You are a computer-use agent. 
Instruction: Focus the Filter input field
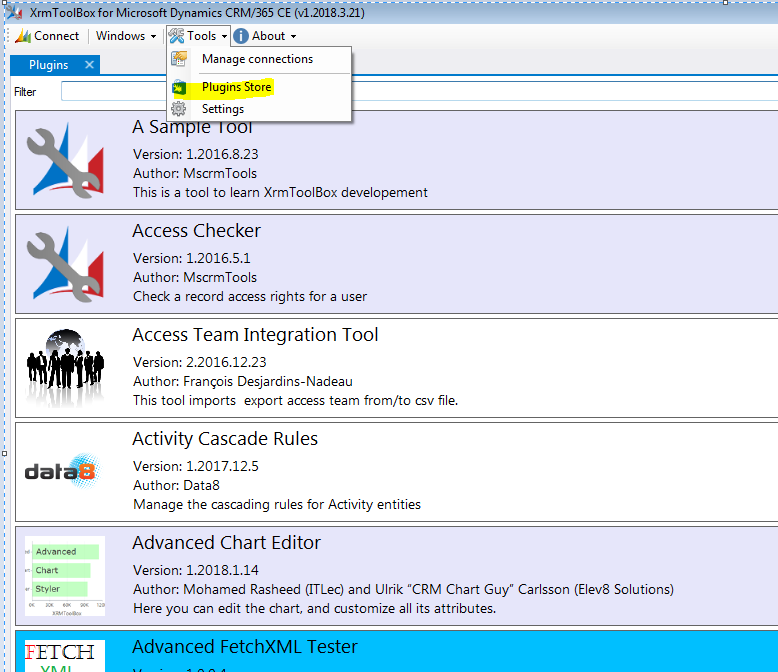(419, 91)
